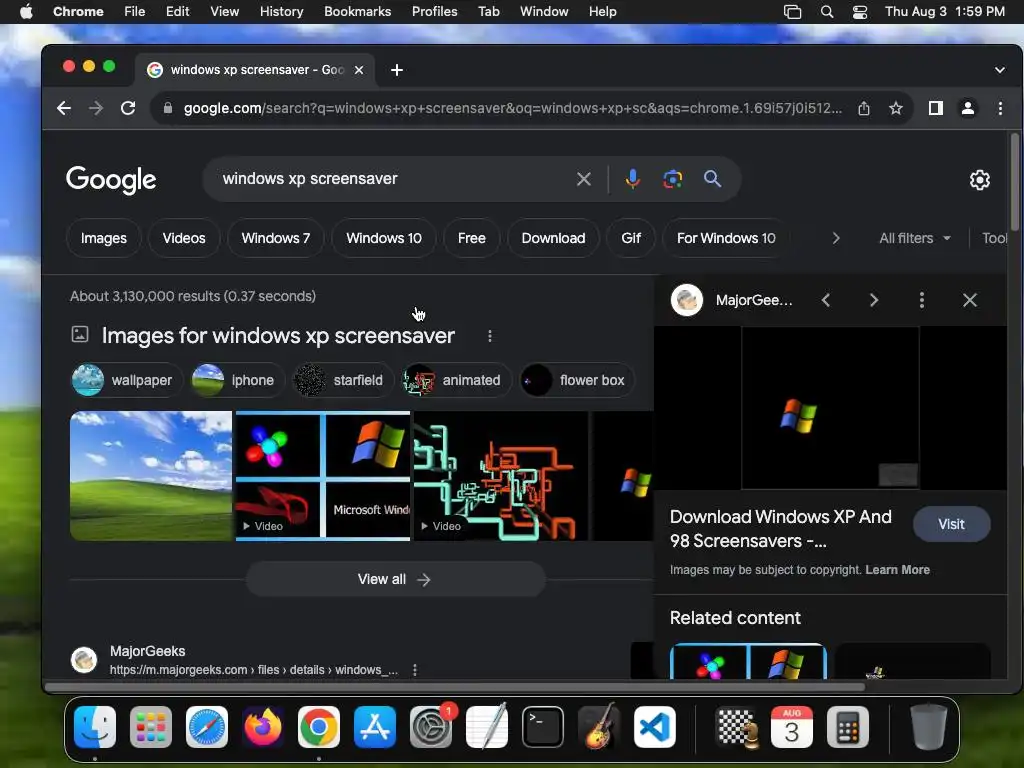Select the Gif filter chip
Image resolution: width=1024 pixels, height=768 pixels.
coord(631,238)
